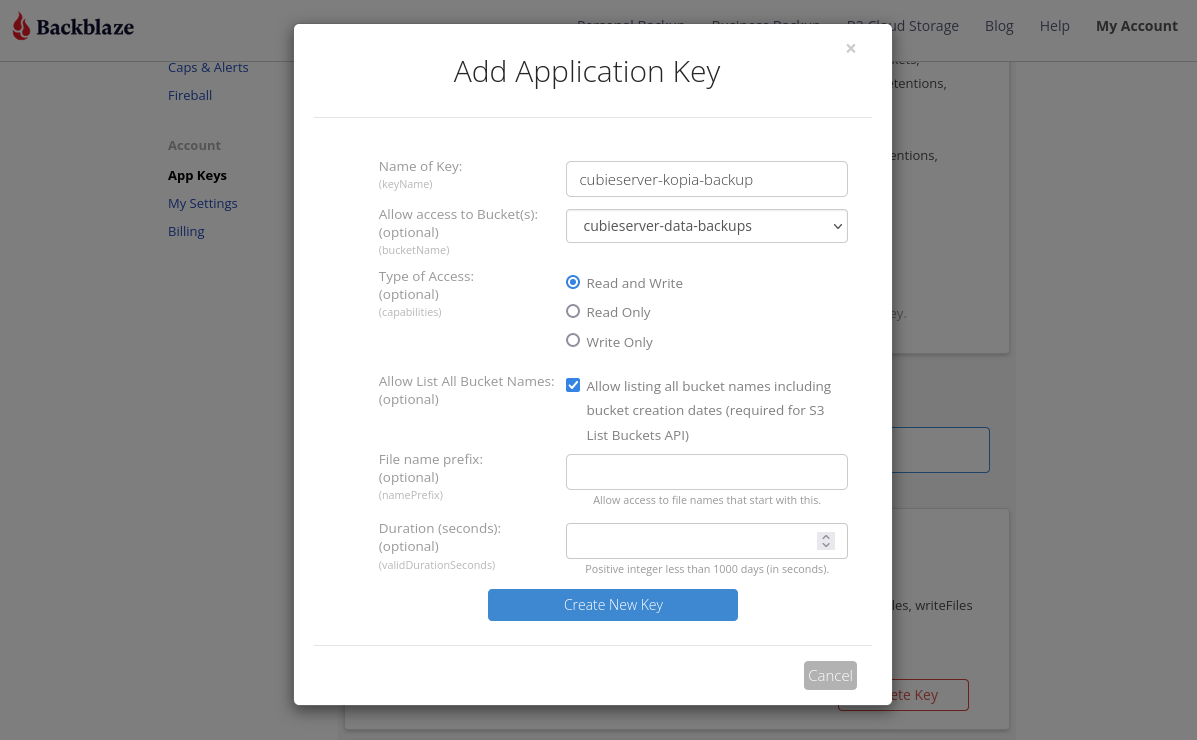Click the Create New Key button
The height and width of the screenshot is (740, 1197).
pyautogui.click(x=612, y=605)
